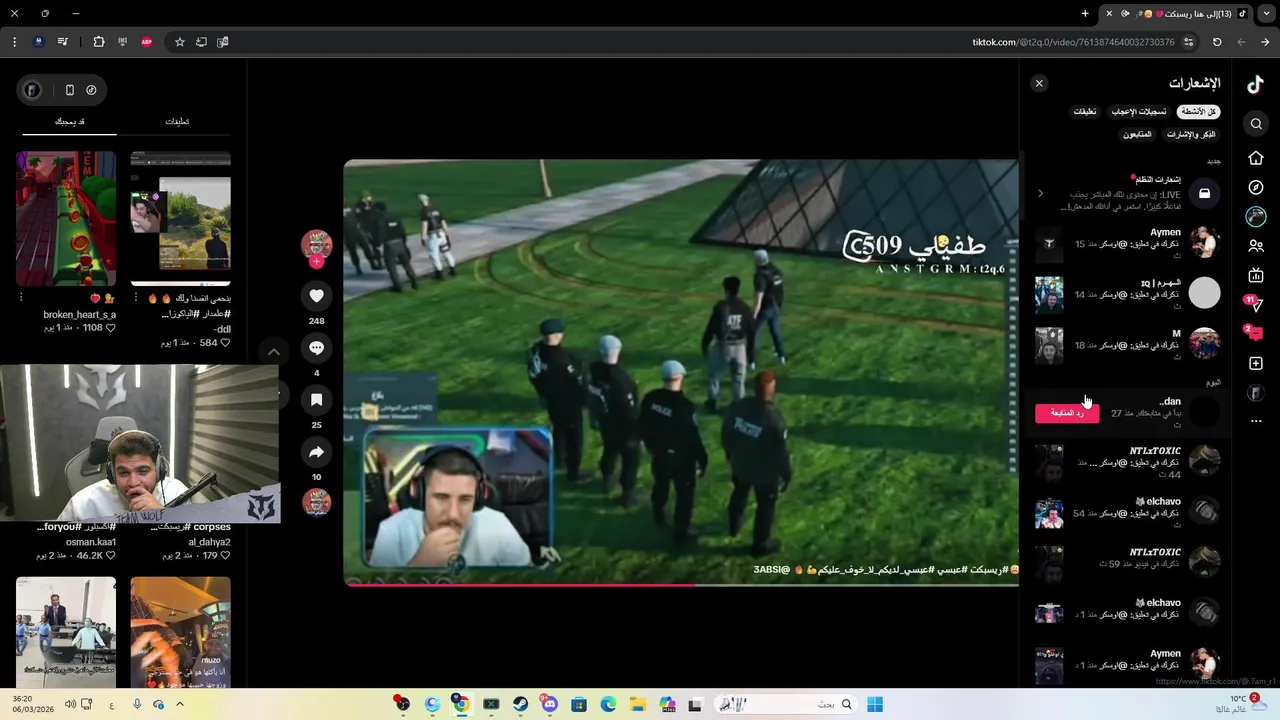Viewport: 1280px width, 720px height.
Task: Select the 'تسجيلات الإعجاب' likes filter
Action: (x=1139, y=112)
